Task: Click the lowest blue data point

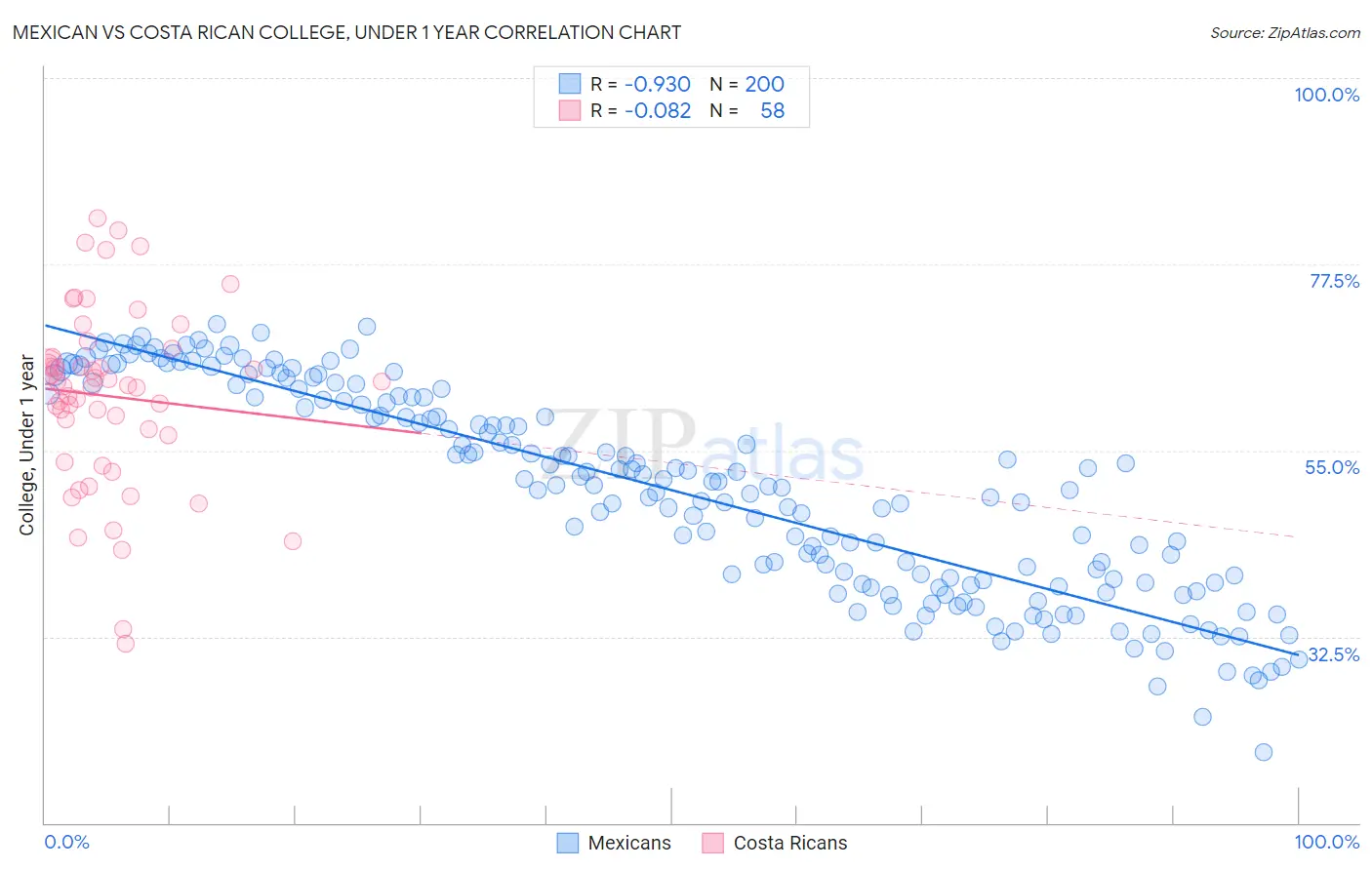Action: [x=1263, y=752]
